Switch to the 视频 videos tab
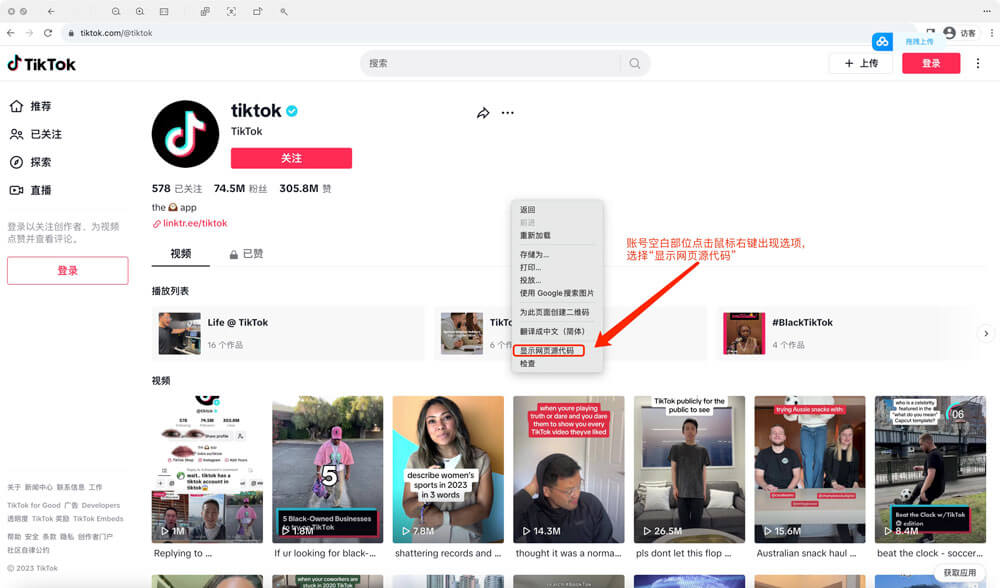 (180, 254)
